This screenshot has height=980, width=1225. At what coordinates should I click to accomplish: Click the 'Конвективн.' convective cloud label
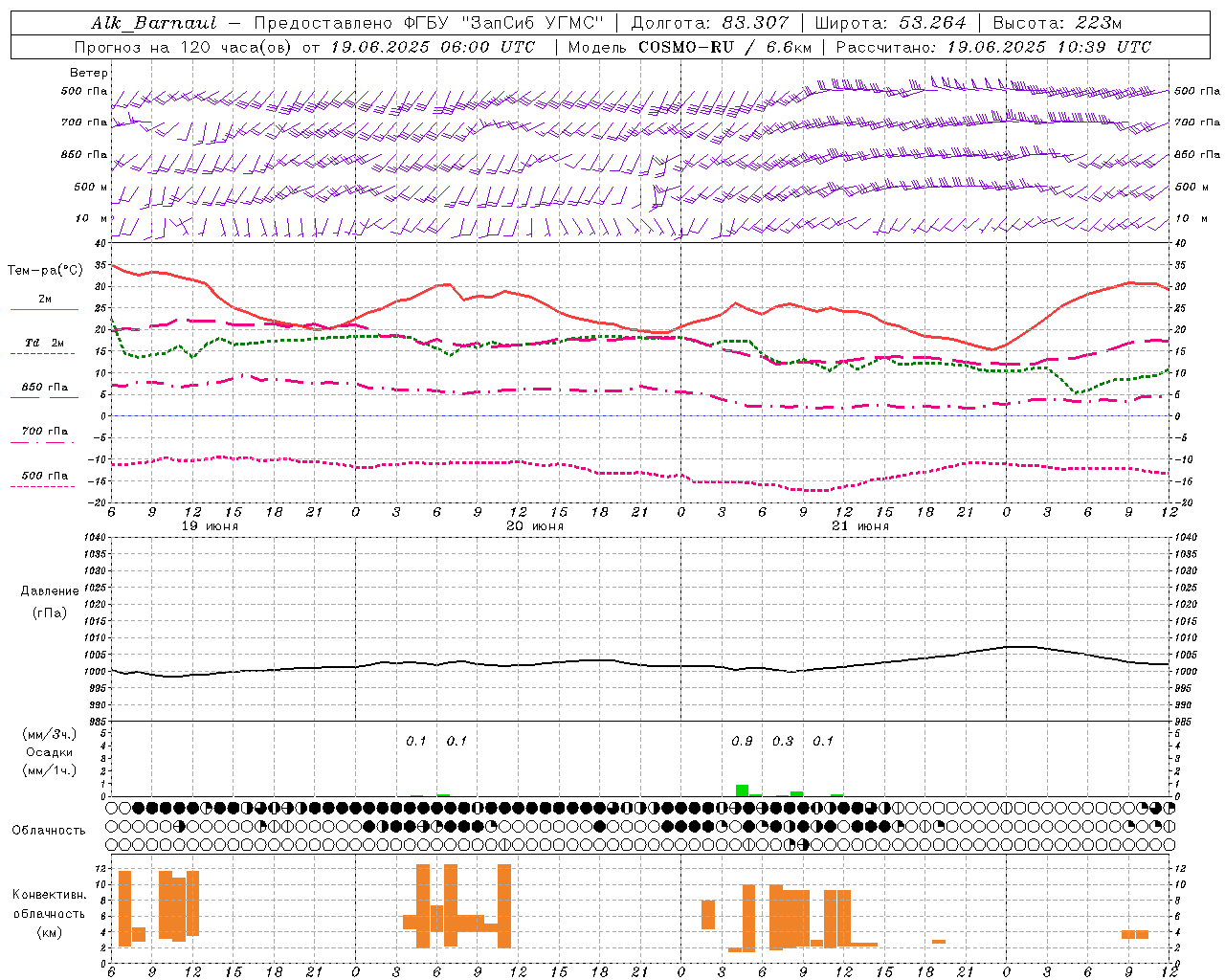point(50,895)
